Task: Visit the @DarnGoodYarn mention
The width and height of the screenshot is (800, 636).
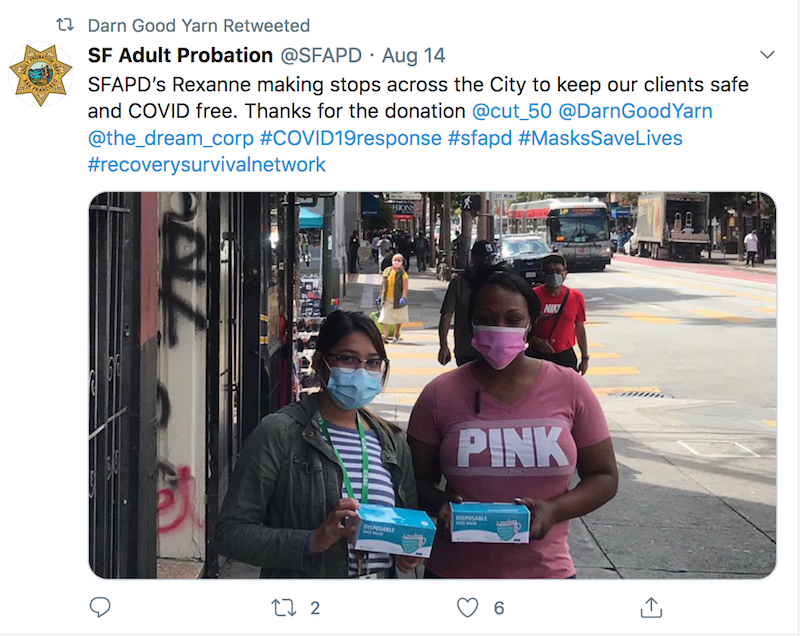Action: pos(636,111)
